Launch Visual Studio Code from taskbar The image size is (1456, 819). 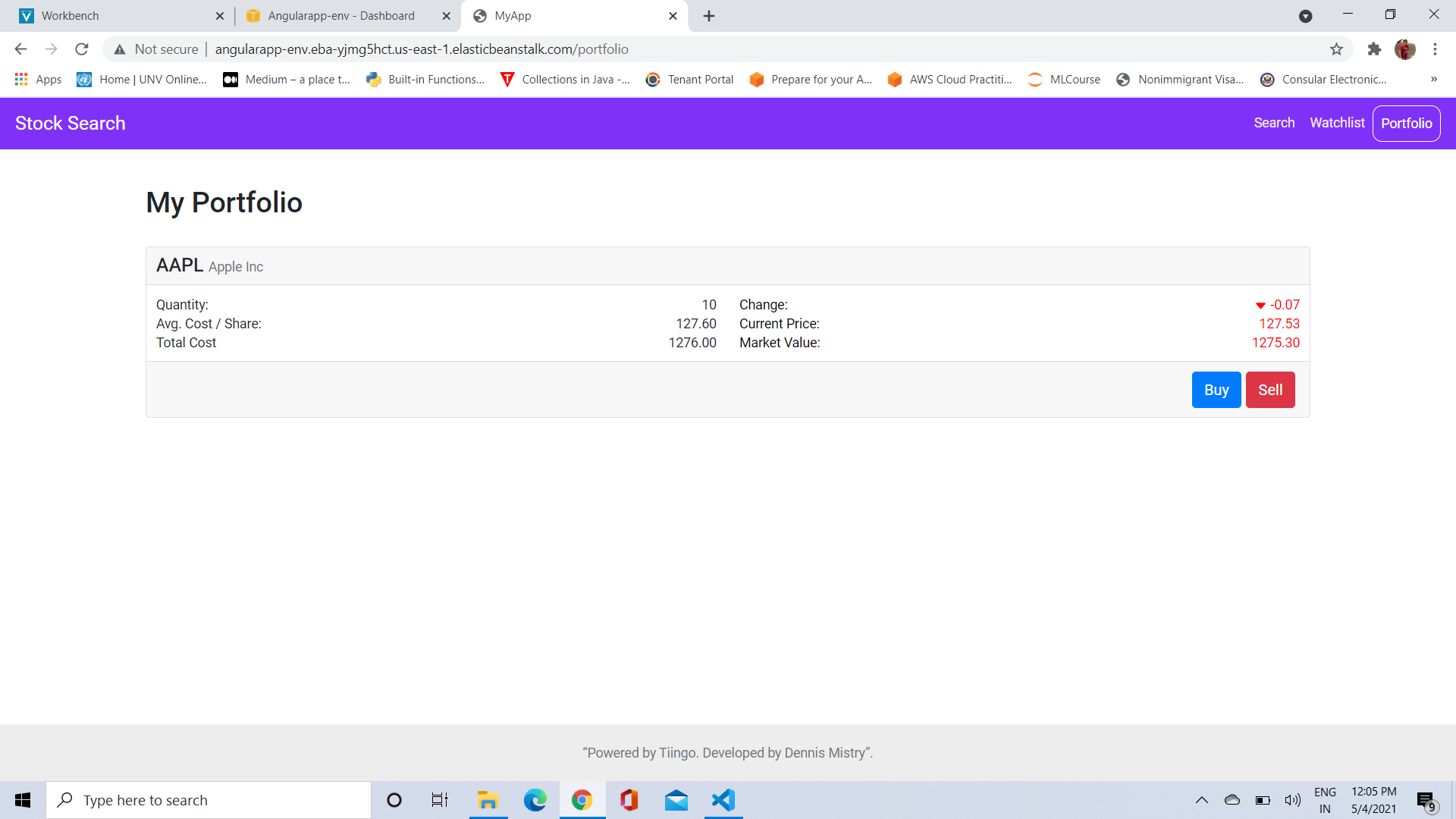click(x=723, y=800)
